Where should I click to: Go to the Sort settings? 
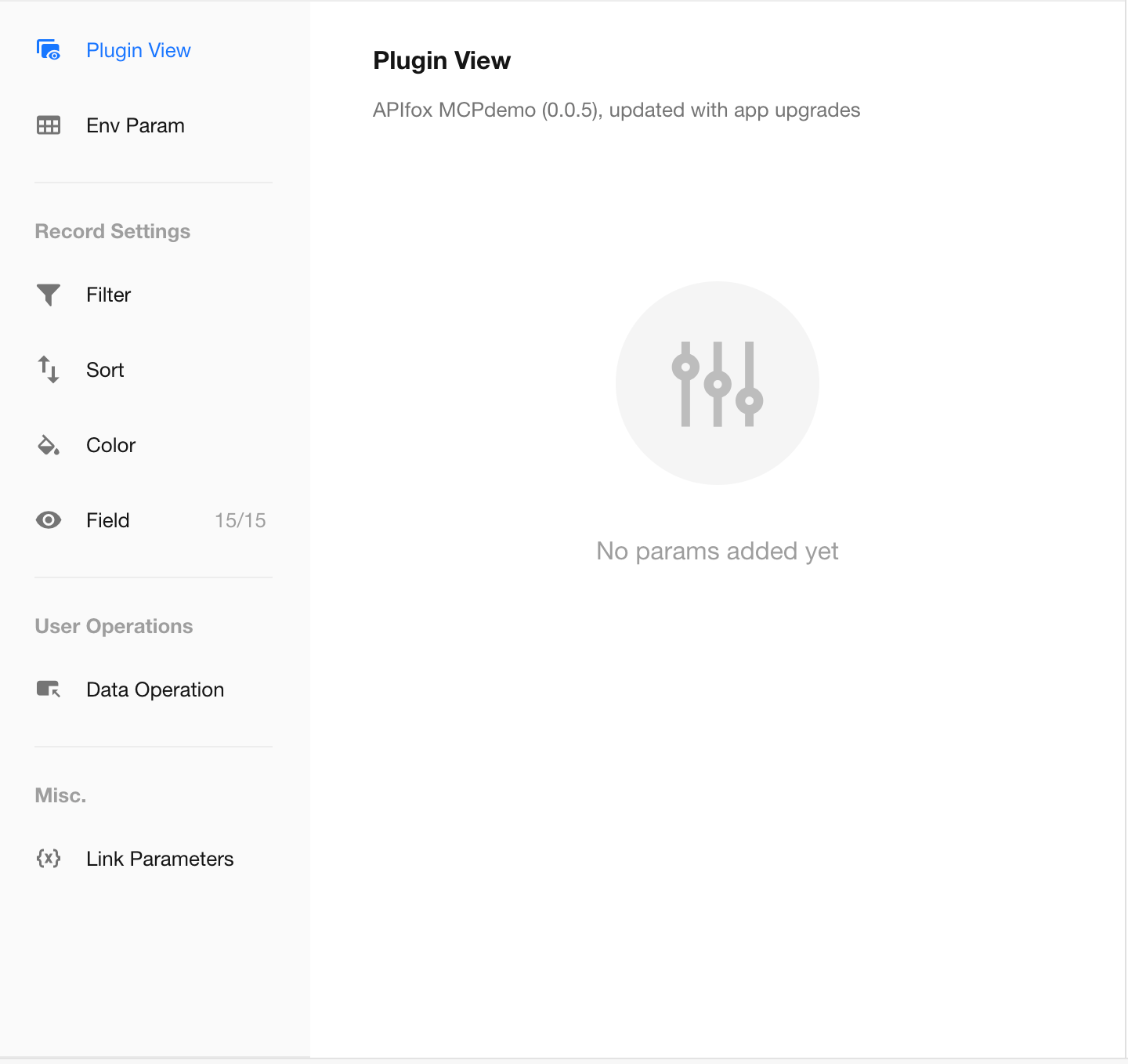105,370
